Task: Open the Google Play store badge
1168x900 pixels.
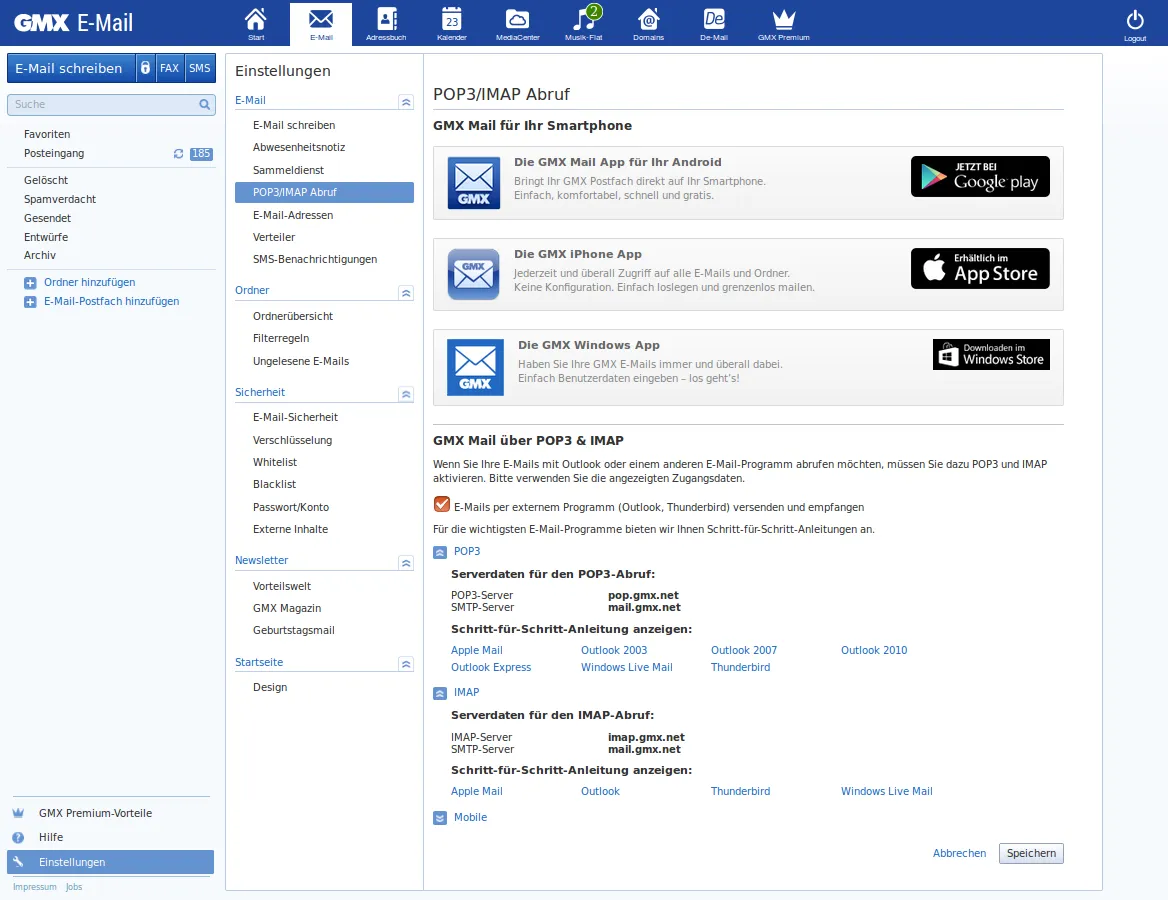Action: [x=980, y=176]
